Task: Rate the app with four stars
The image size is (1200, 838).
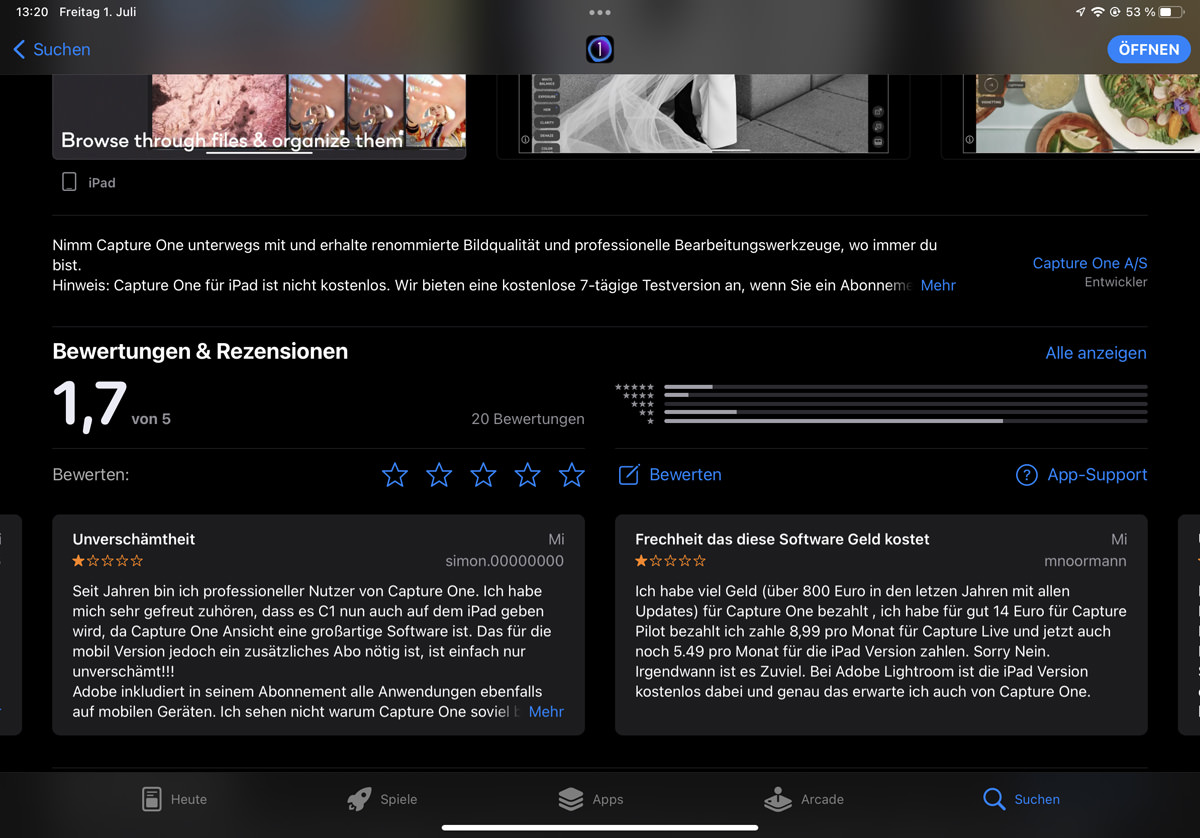Action: [x=527, y=475]
